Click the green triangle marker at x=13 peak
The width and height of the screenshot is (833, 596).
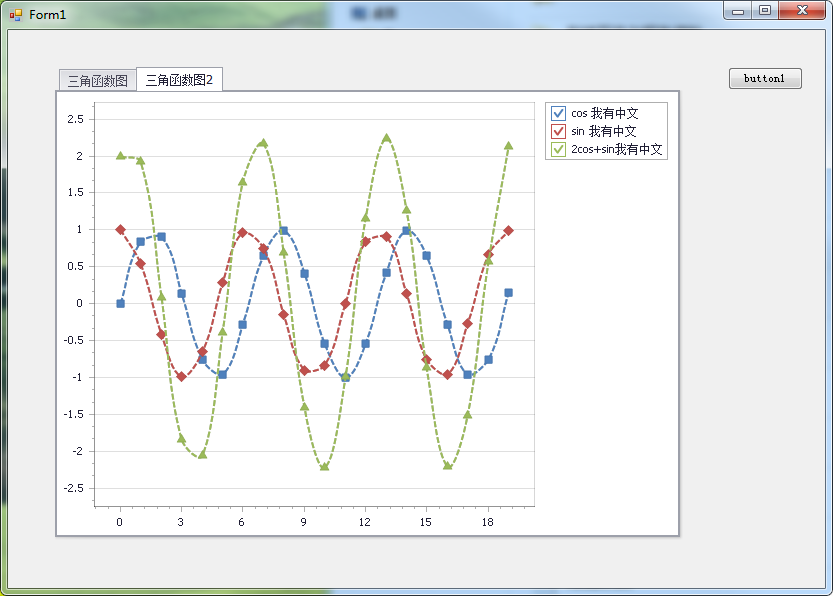coord(386,138)
